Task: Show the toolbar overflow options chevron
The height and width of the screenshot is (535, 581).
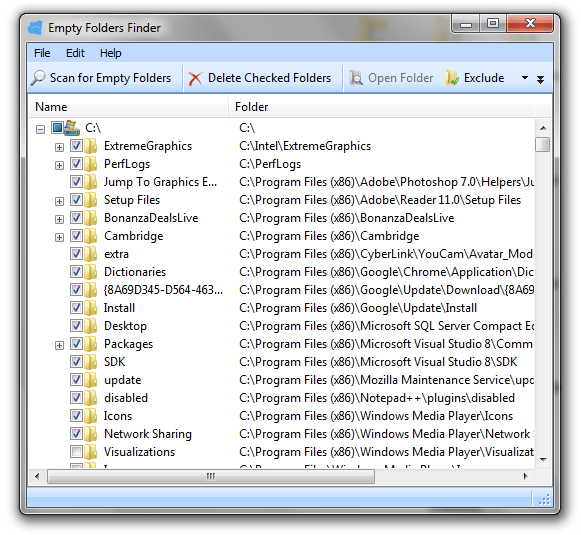Action: tap(541, 79)
